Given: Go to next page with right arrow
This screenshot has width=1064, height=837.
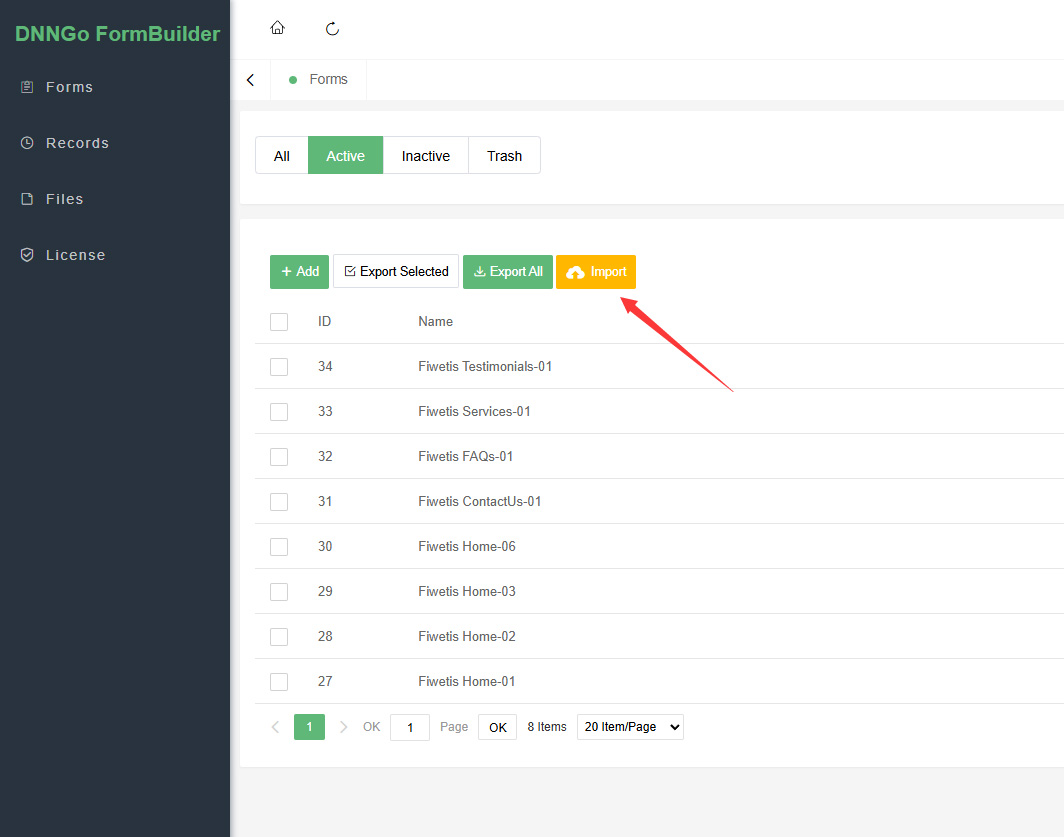Looking at the screenshot, I should 343,727.
